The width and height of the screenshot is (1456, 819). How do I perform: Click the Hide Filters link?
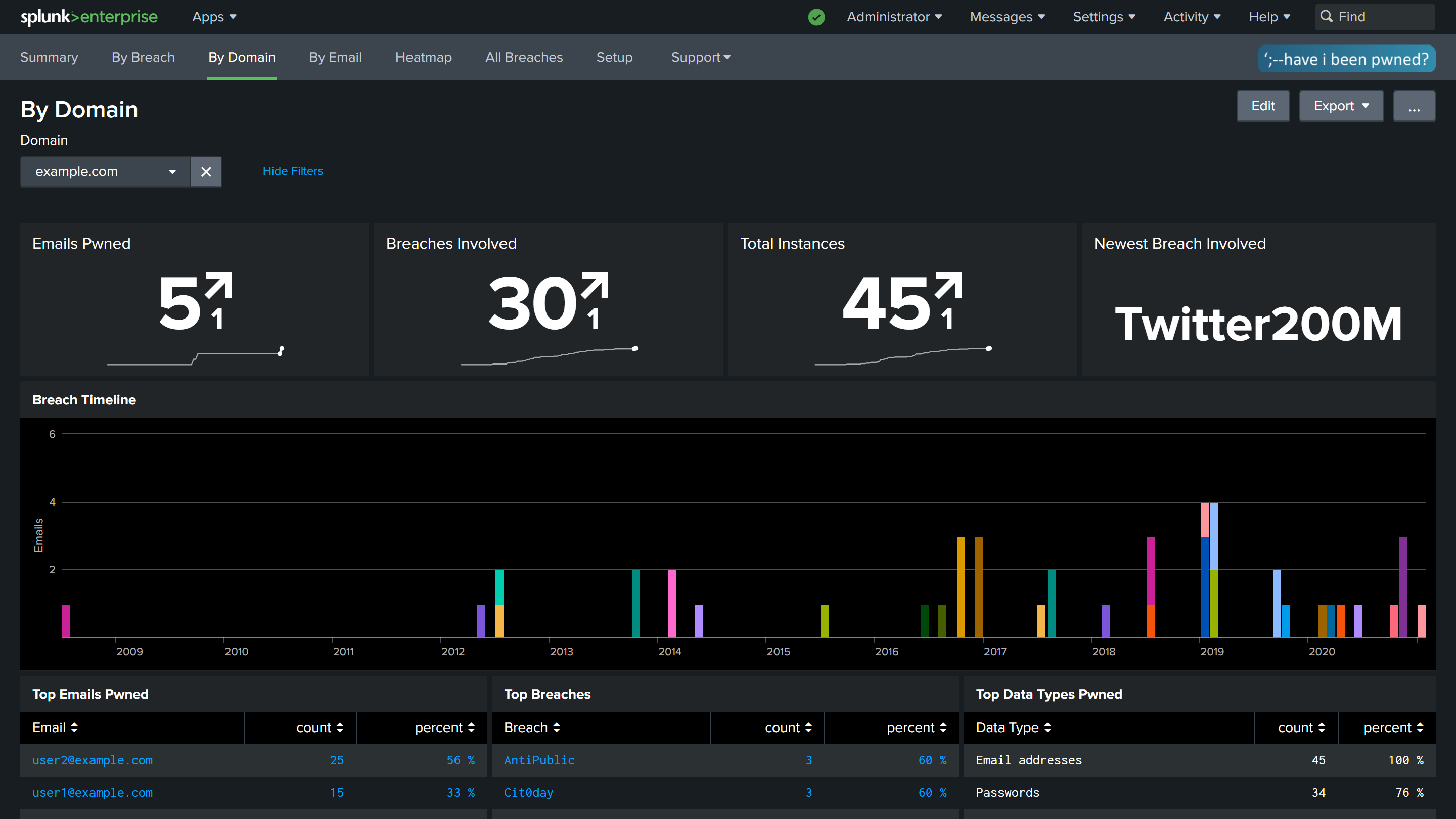coord(293,171)
